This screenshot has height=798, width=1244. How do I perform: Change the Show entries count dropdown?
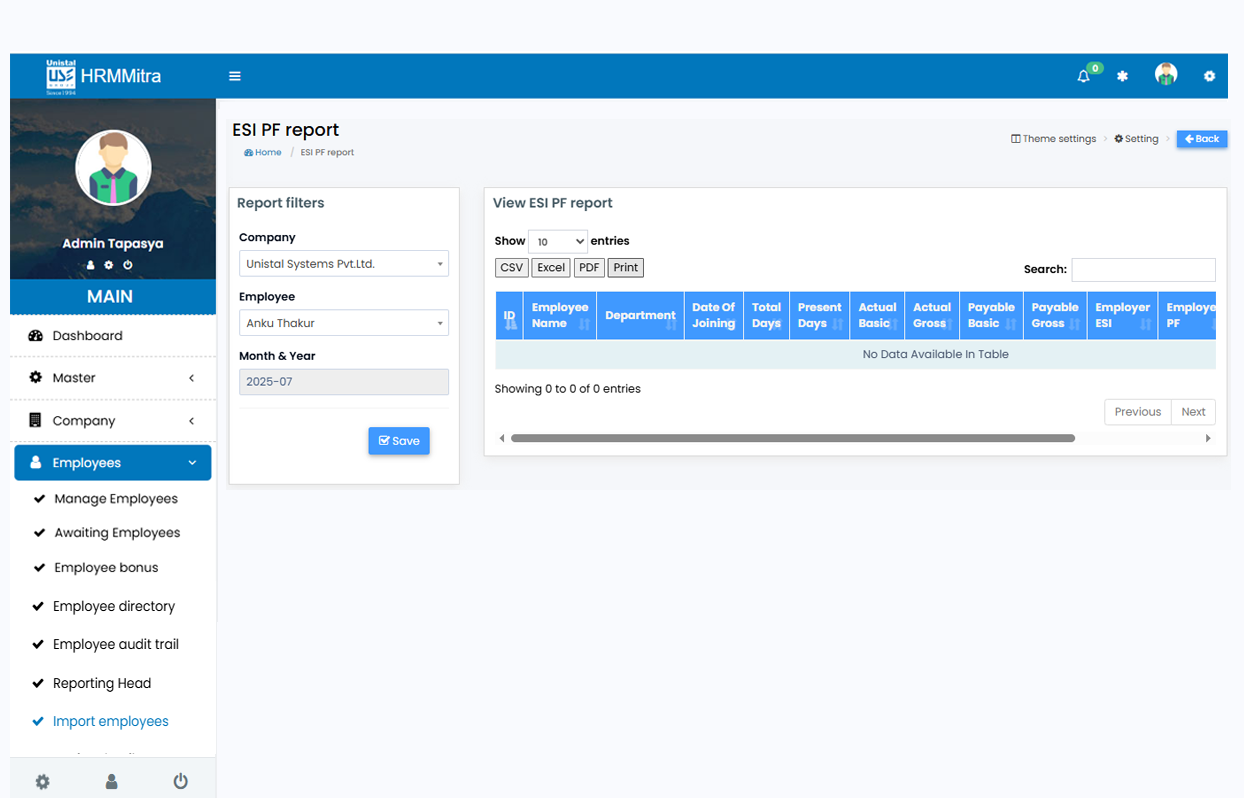pyautogui.click(x=557, y=241)
